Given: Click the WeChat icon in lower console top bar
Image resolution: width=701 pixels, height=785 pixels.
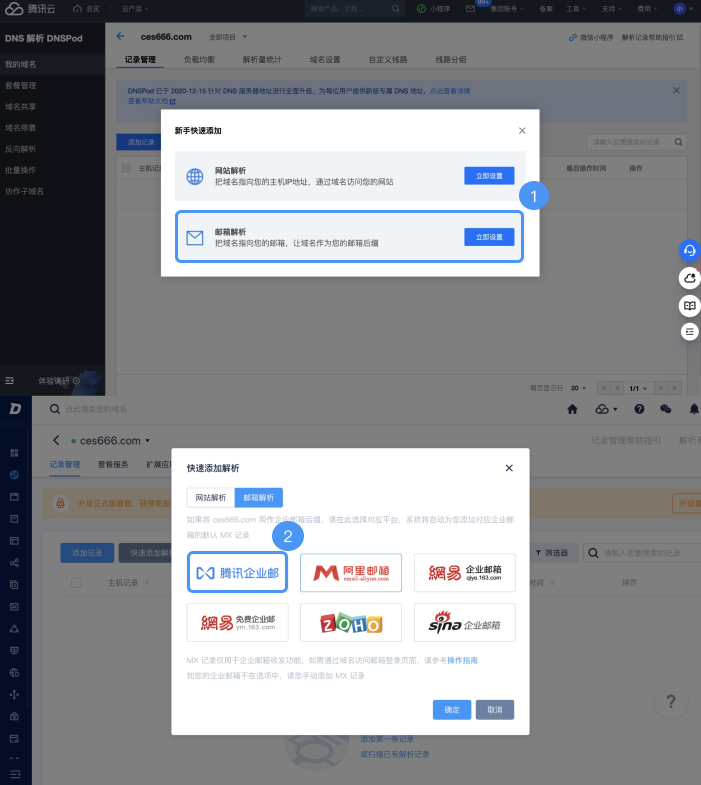Looking at the screenshot, I should click(665, 410).
